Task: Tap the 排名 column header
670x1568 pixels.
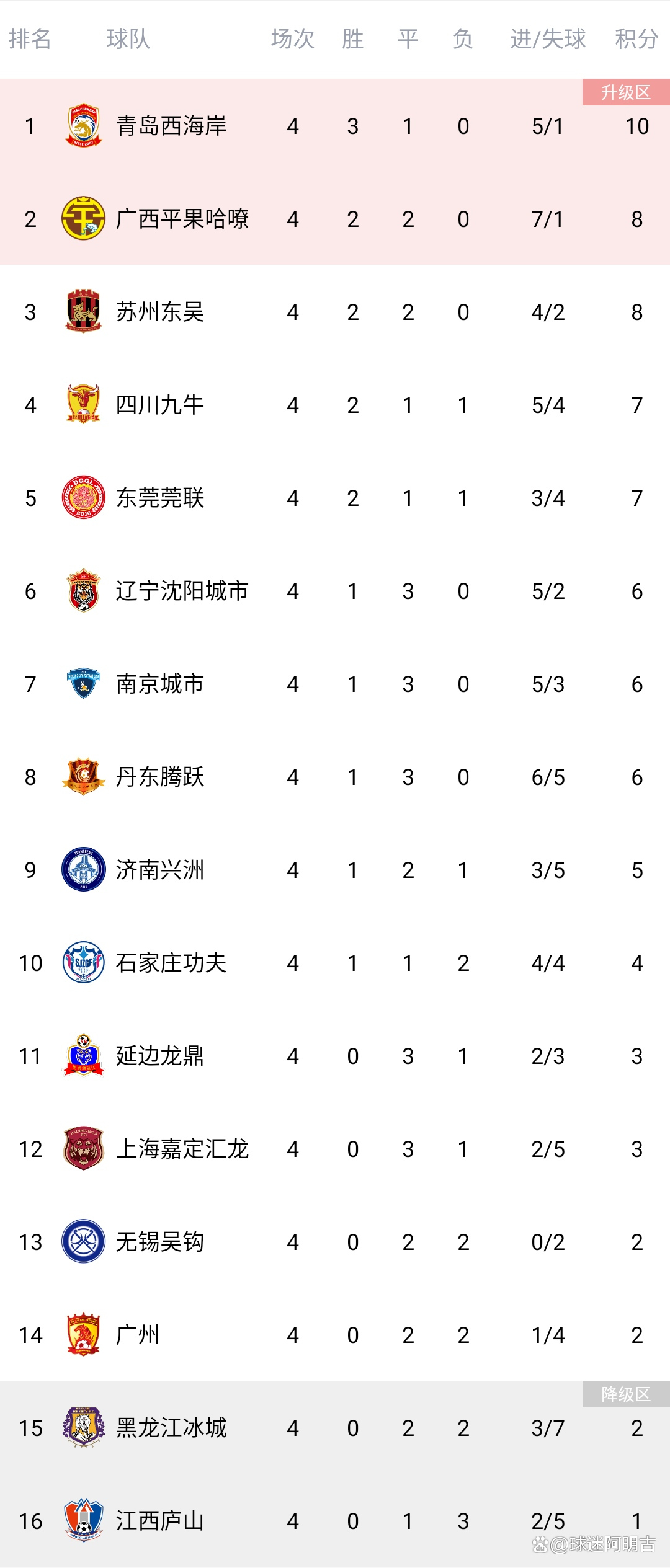Action: pyautogui.click(x=30, y=39)
